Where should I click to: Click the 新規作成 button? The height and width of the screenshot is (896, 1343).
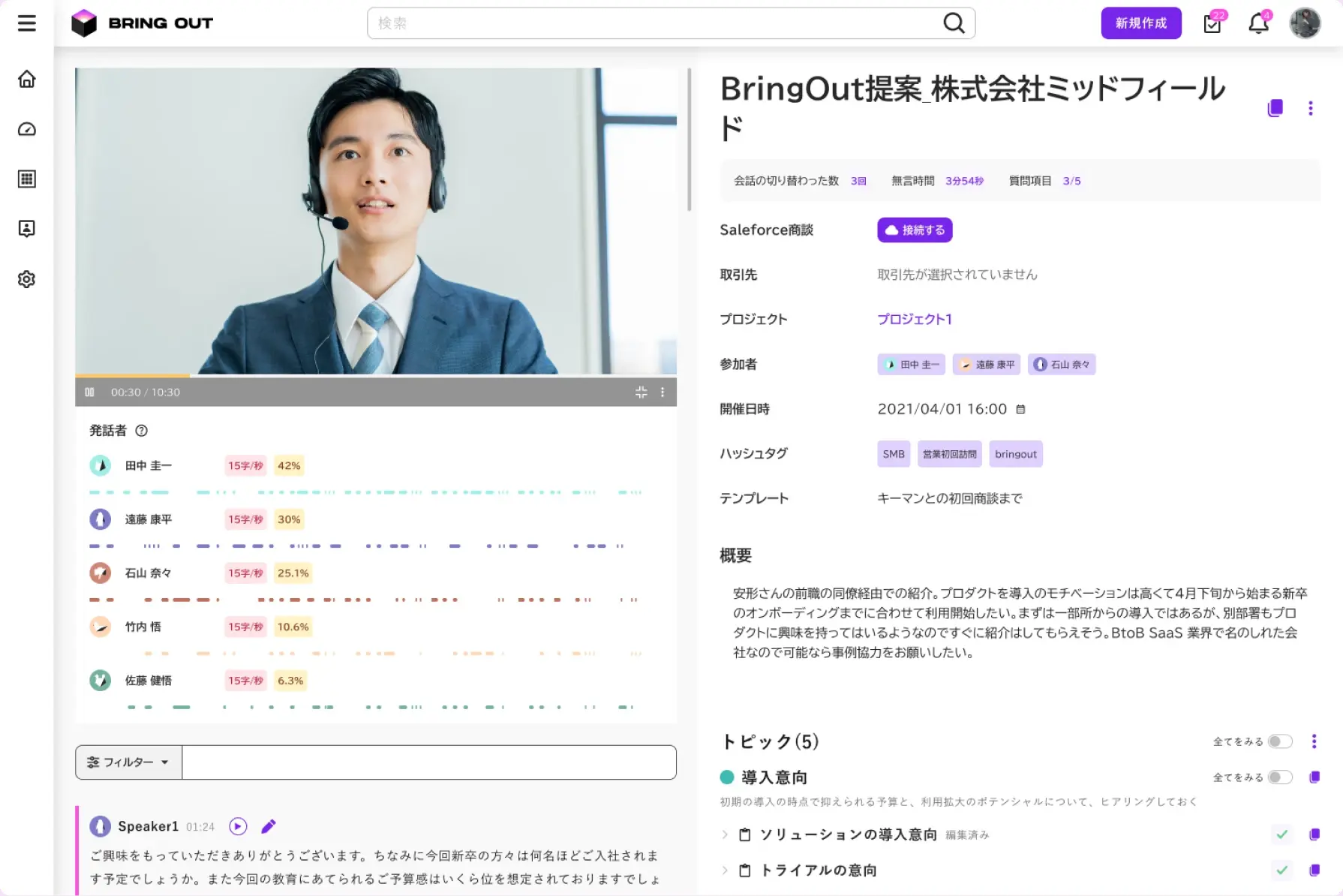(1140, 23)
